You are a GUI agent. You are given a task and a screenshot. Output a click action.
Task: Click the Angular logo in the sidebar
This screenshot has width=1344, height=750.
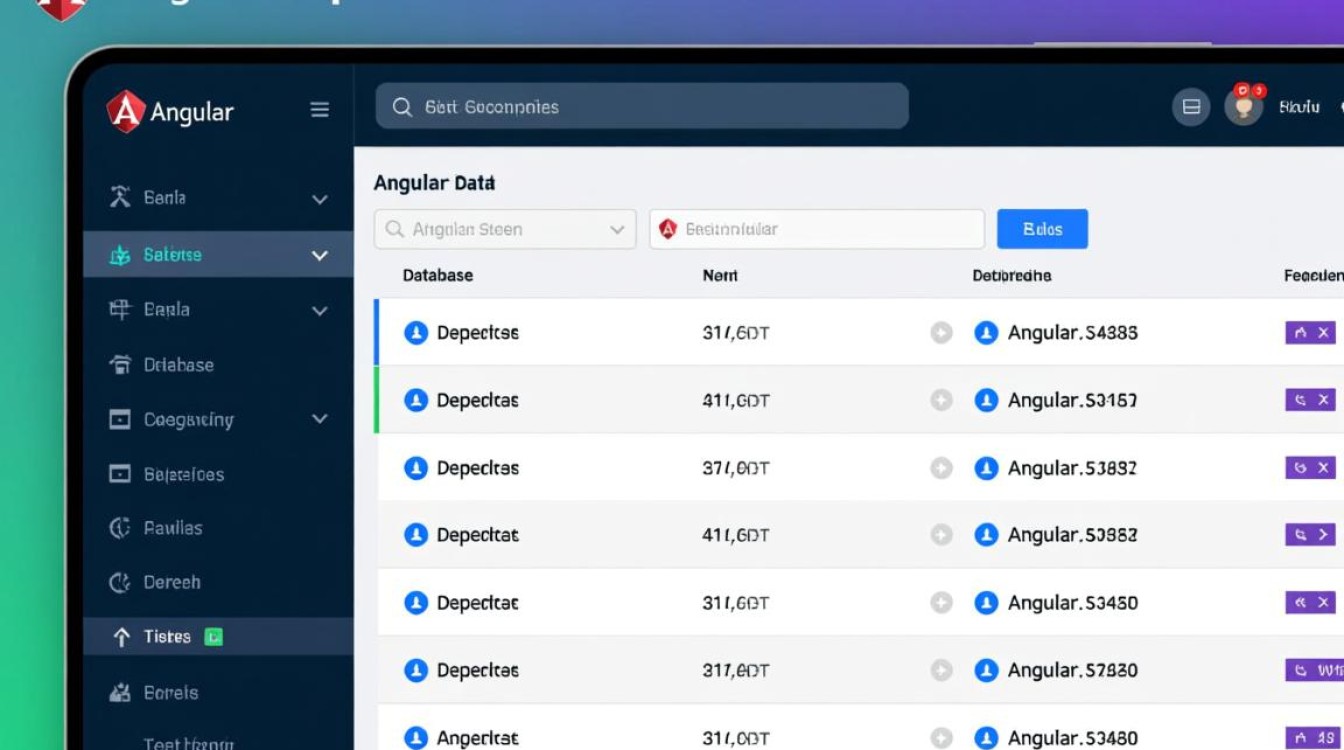point(126,111)
